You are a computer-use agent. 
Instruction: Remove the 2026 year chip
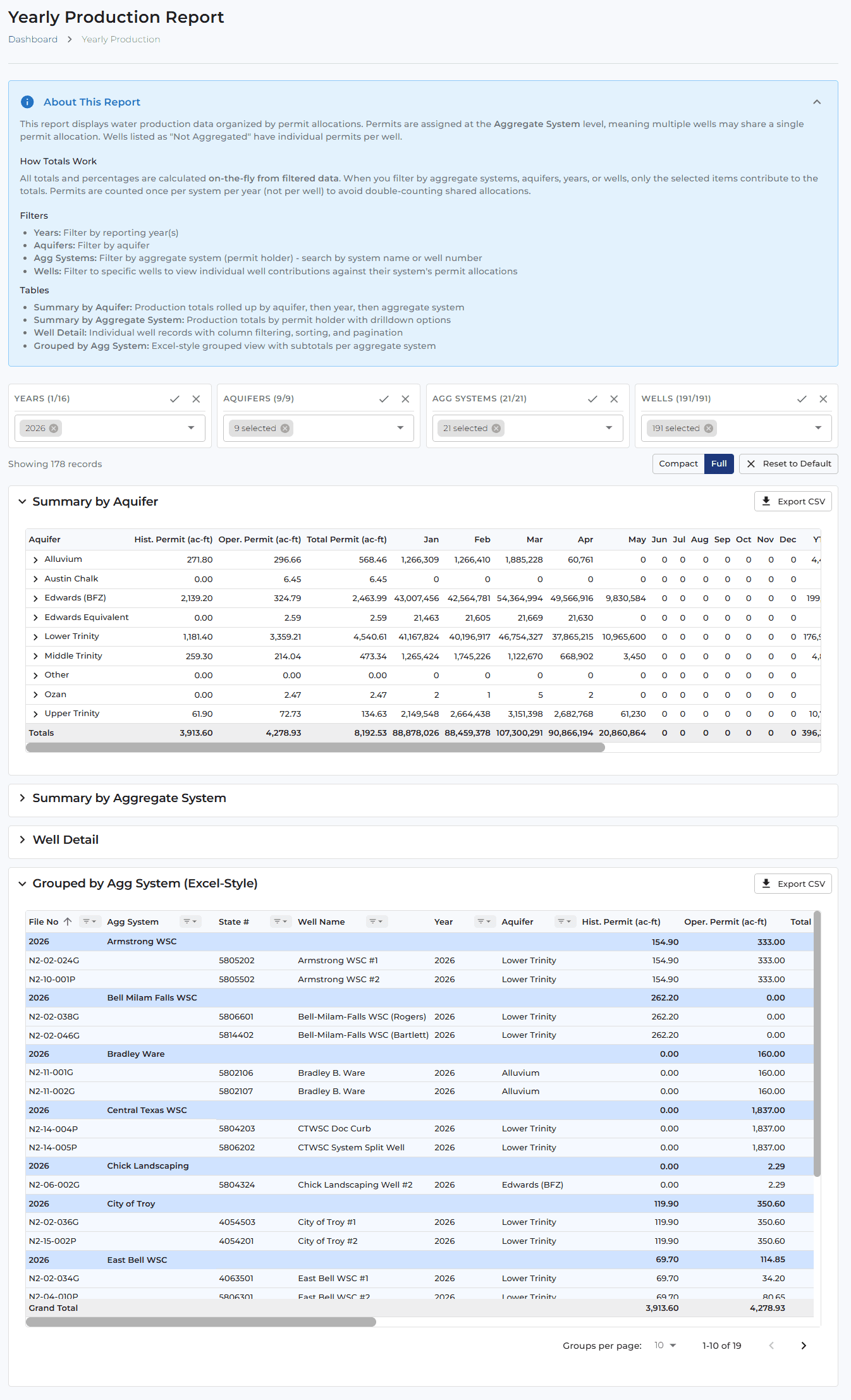[54, 428]
